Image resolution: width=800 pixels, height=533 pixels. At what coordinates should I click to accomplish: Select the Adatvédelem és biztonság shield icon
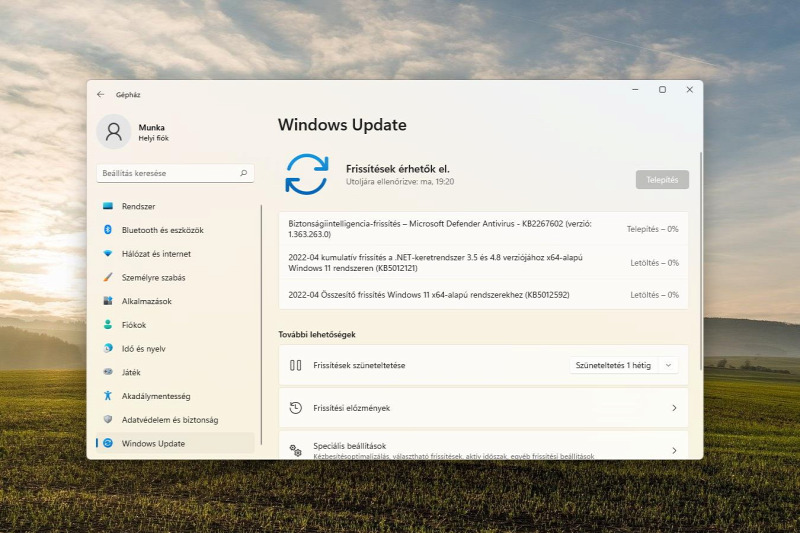coord(108,419)
